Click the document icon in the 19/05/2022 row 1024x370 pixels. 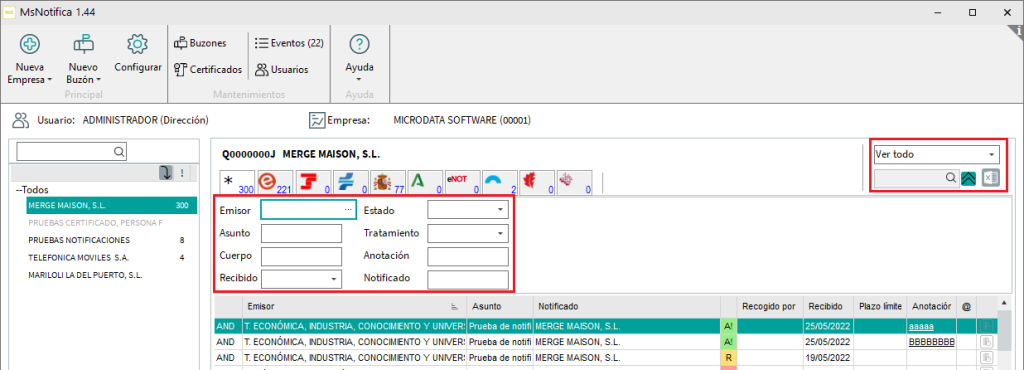[x=986, y=357]
